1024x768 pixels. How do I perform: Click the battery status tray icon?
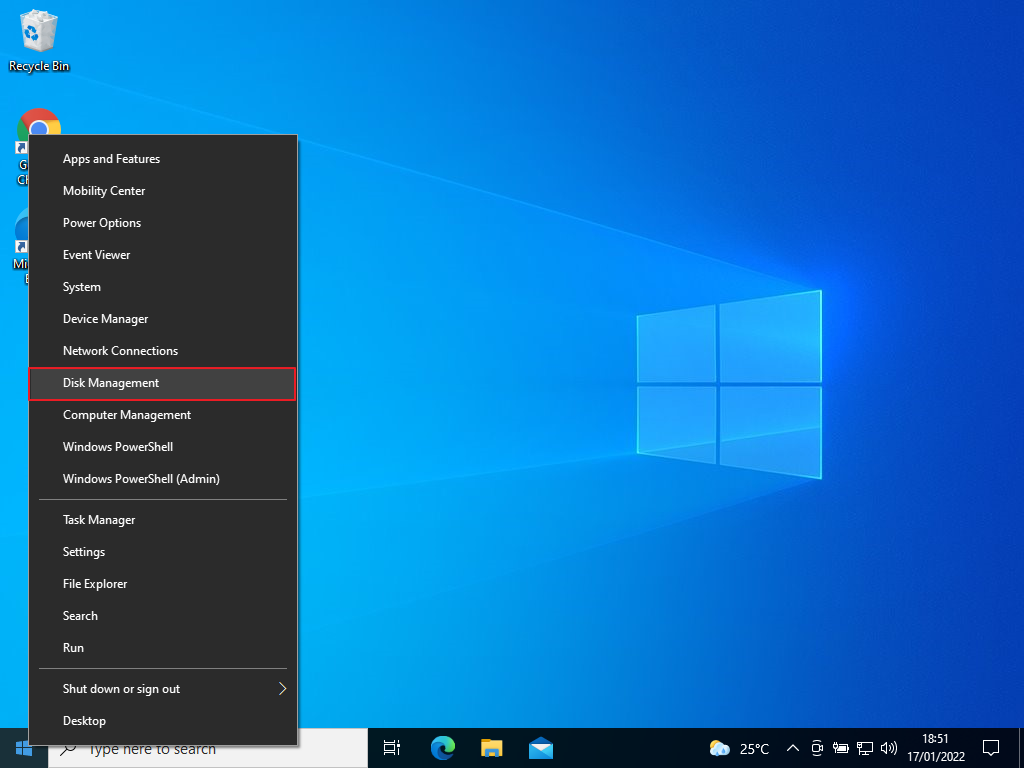click(840, 748)
